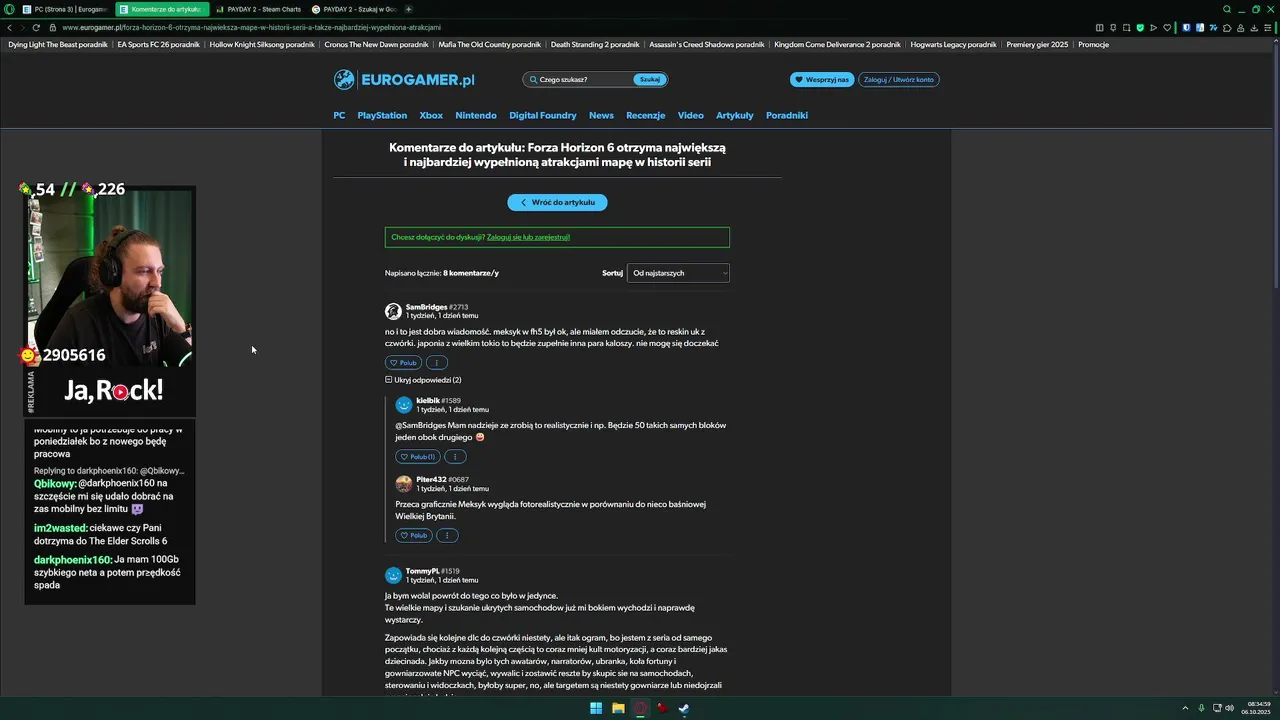Screen dimensions: 1280x720
Task: Open the Xbox nav section
Action: click(431, 115)
